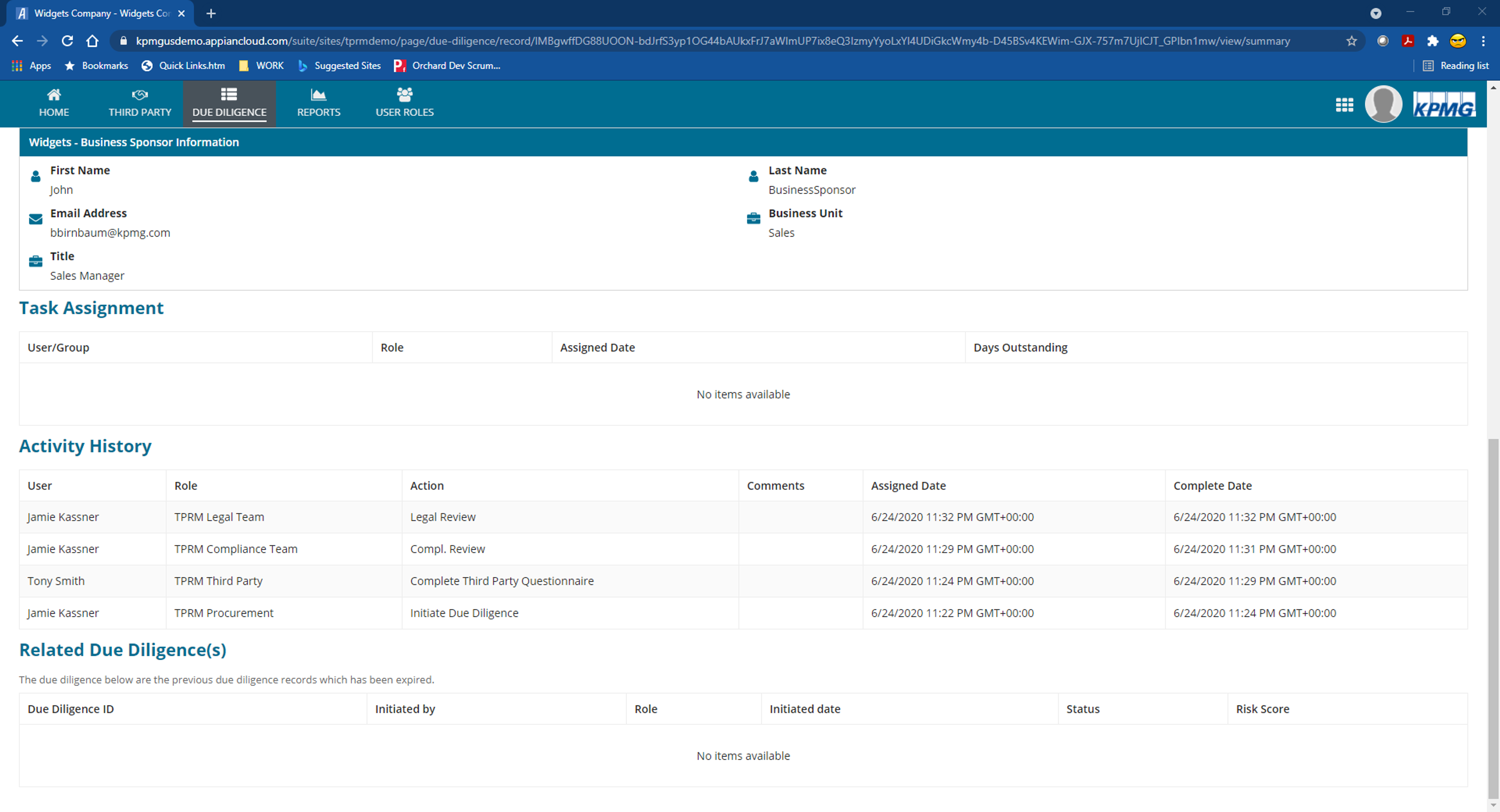1500x812 pixels.
Task: Bookmark this page with the star icon
Action: 1352,41
